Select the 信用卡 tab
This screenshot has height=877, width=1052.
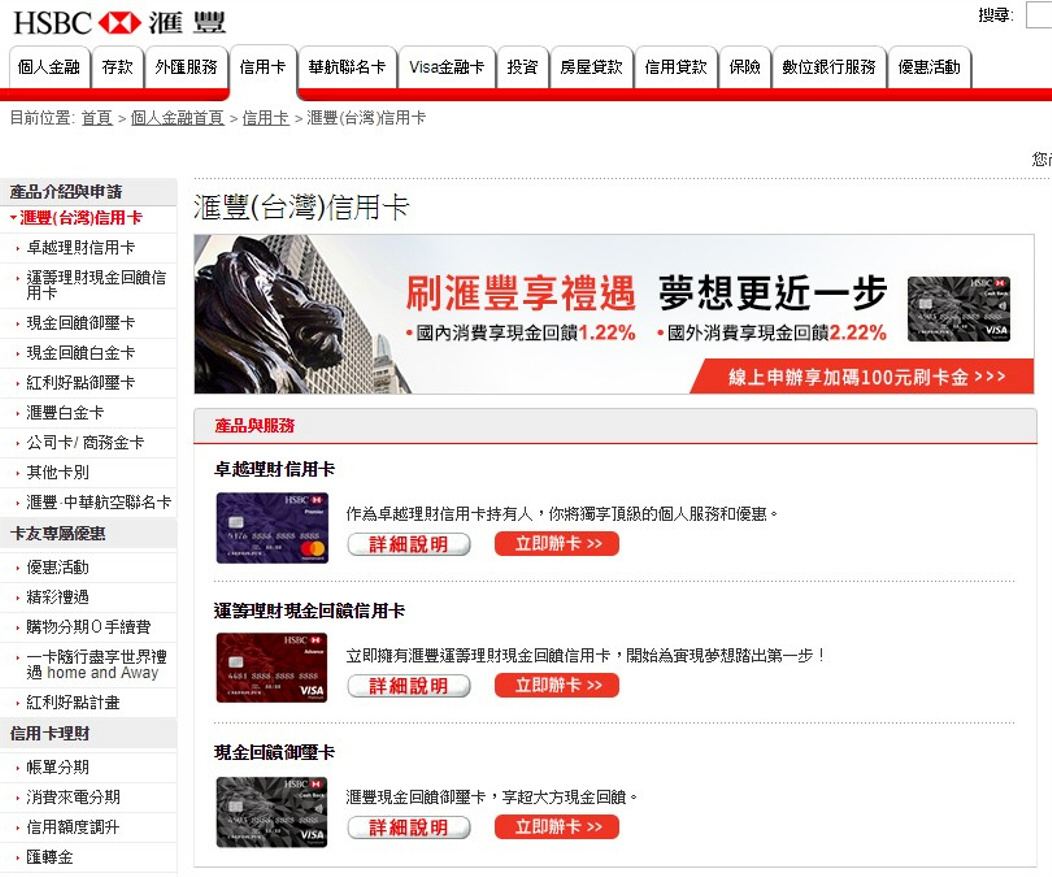(263, 67)
